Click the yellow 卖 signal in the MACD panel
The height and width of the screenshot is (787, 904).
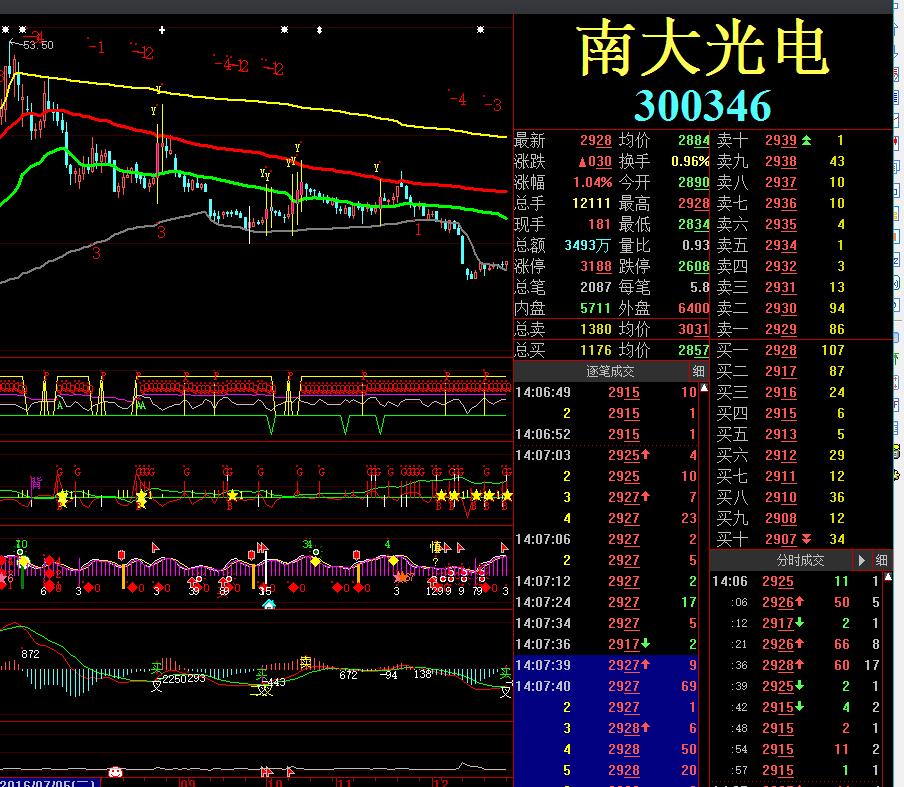point(306,662)
